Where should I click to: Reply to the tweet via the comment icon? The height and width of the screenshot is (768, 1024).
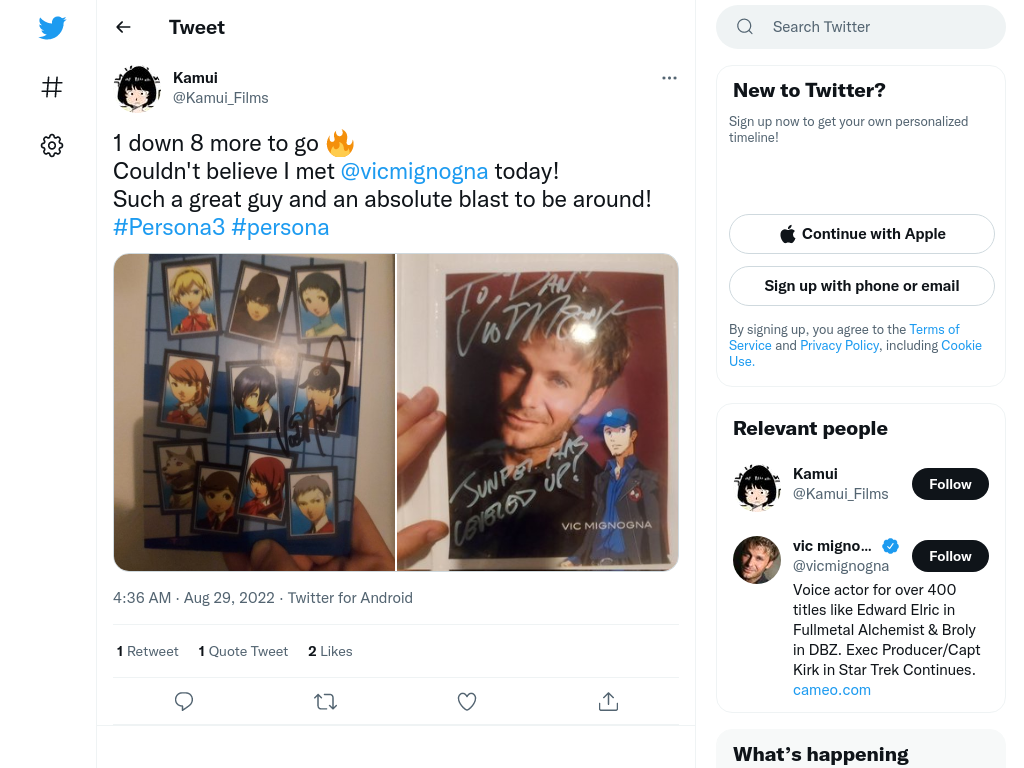point(184,701)
